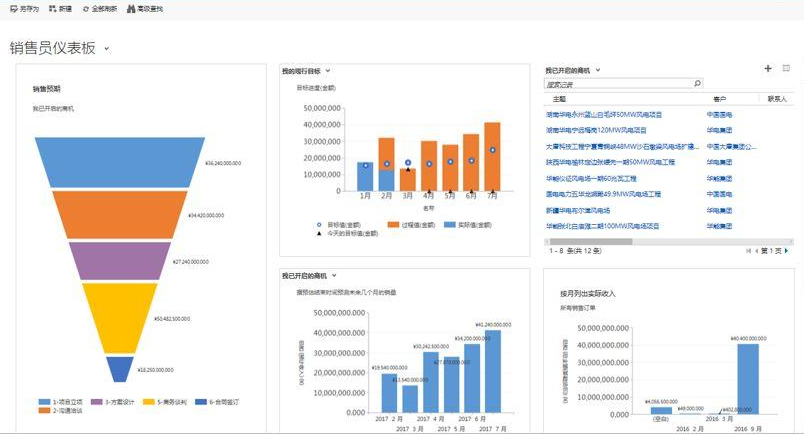
Task: Open customer link in 120MW风电项目 row
Action: pos(719,130)
